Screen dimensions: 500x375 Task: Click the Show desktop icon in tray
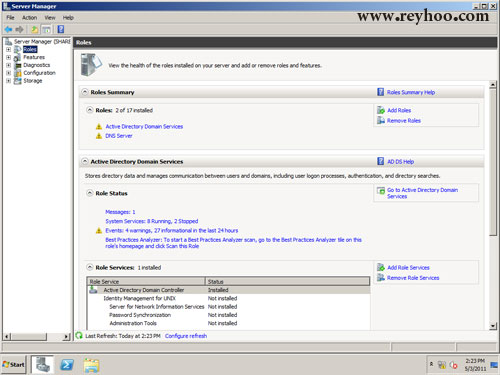(494, 365)
